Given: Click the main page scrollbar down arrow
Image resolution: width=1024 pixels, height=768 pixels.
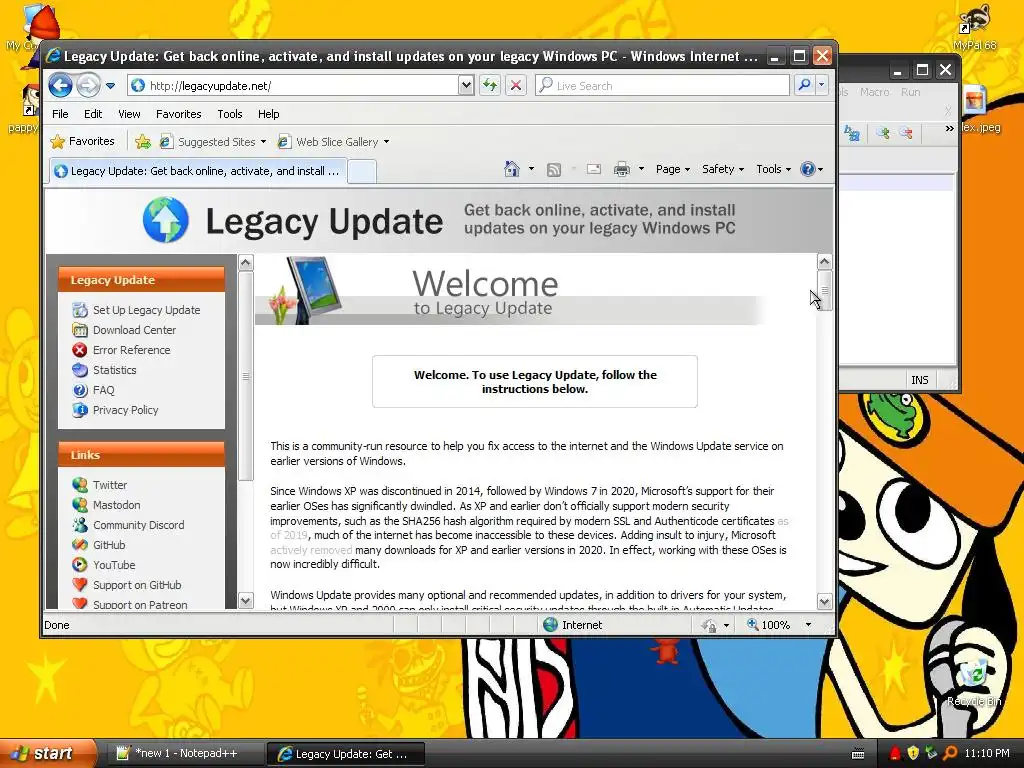Looking at the screenshot, I should pos(824,601).
